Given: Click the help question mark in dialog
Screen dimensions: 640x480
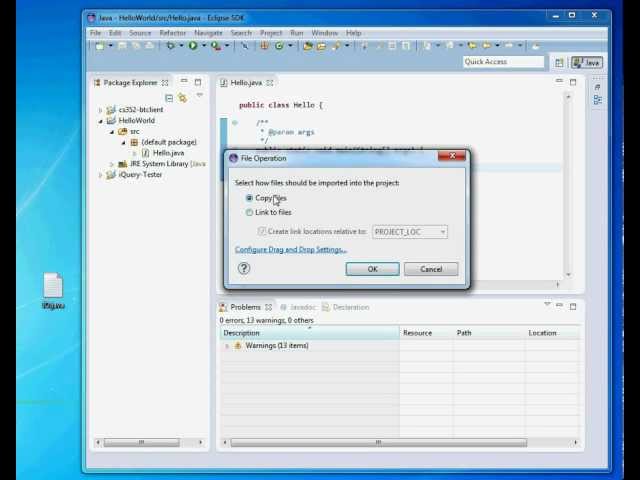Looking at the screenshot, I should point(244,268).
